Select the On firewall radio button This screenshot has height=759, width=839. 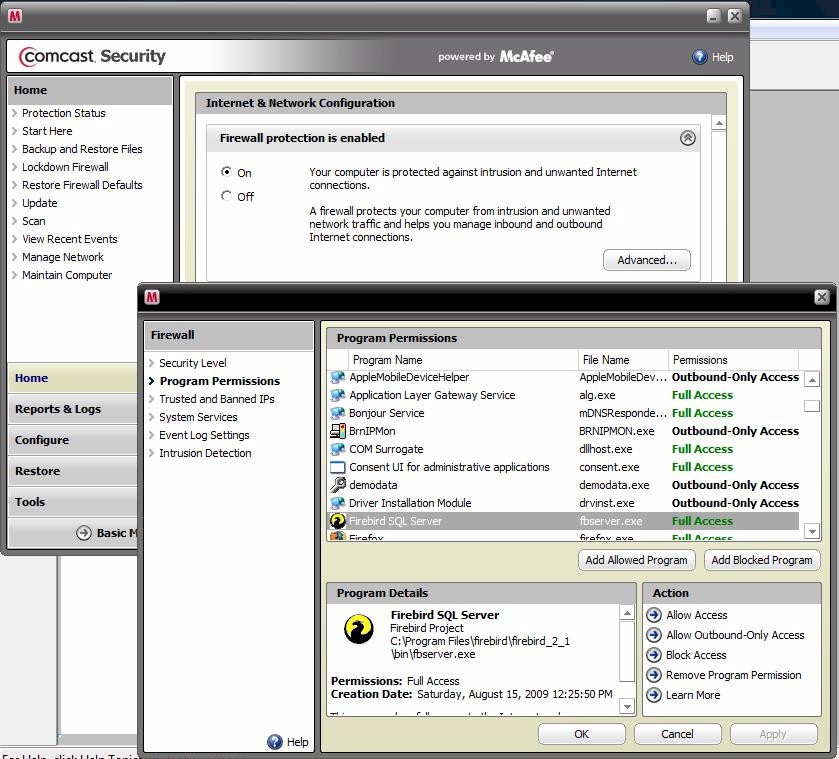pyautogui.click(x=227, y=172)
